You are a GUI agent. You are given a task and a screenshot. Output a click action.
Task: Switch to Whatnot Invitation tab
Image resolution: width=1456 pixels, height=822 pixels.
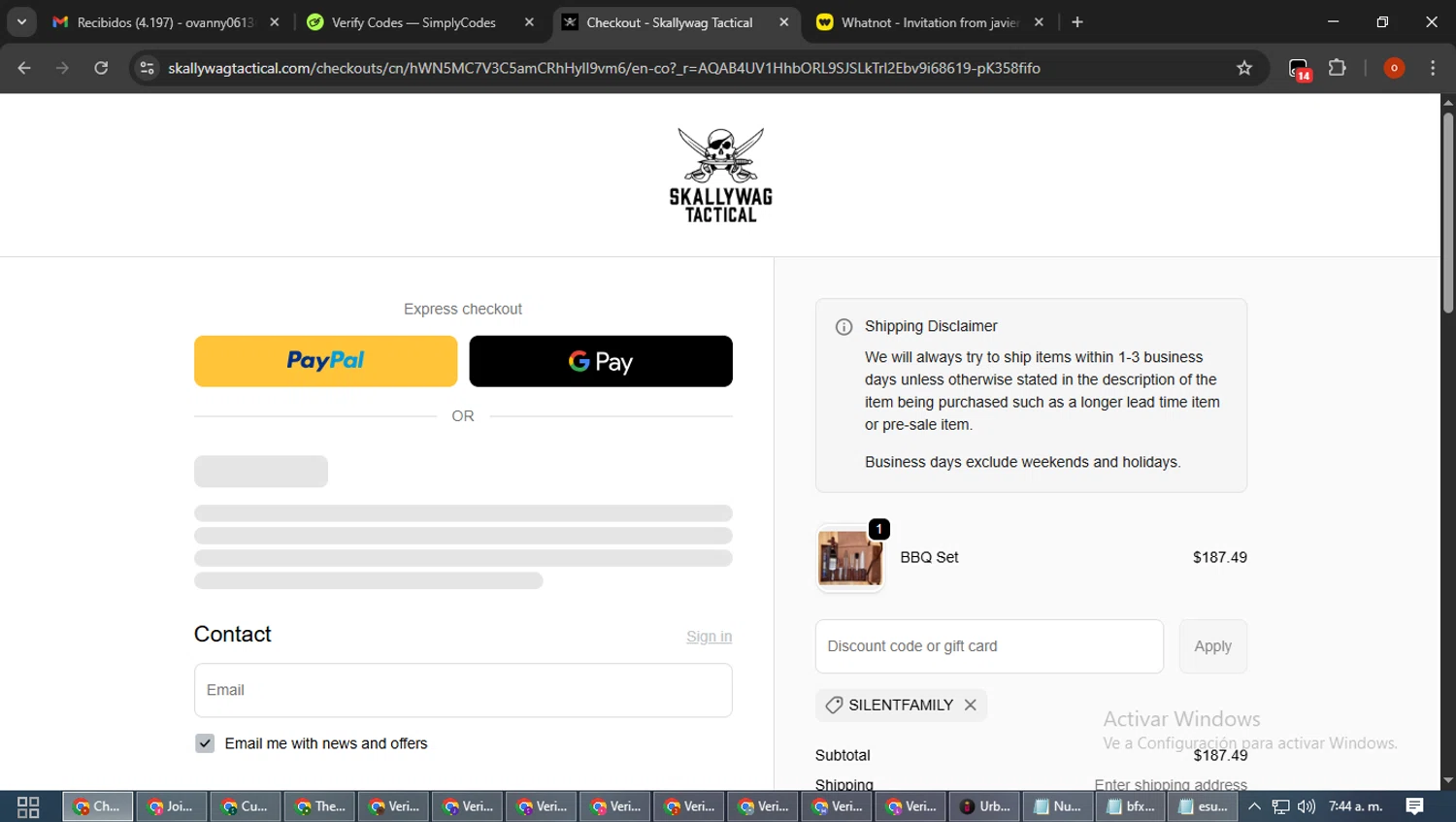coord(930,22)
